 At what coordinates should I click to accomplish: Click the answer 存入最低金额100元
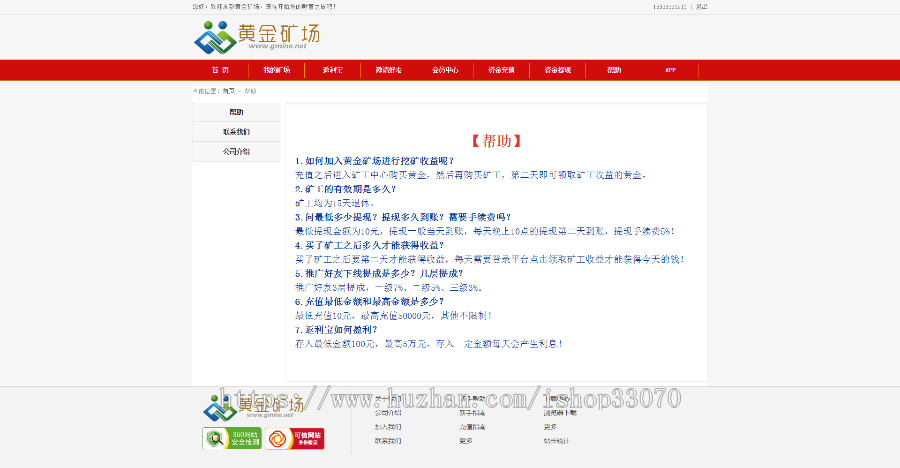pos(429,344)
